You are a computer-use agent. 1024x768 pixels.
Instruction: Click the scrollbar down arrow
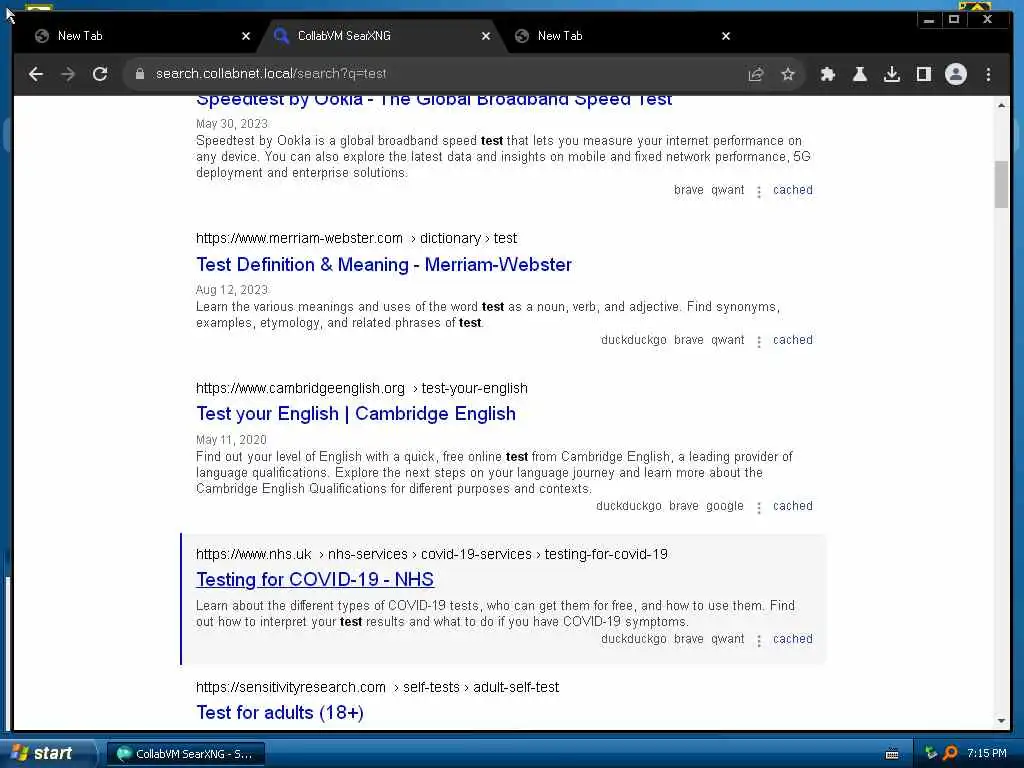[1001, 721]
